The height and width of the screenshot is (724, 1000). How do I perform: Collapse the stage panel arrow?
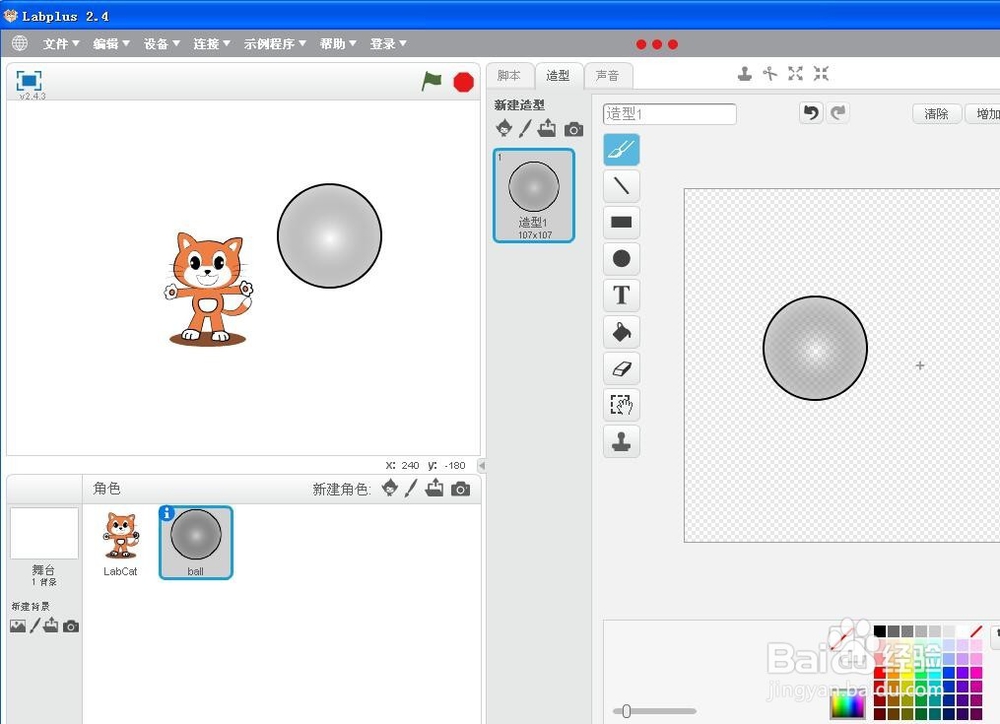(x=482, y=465)
